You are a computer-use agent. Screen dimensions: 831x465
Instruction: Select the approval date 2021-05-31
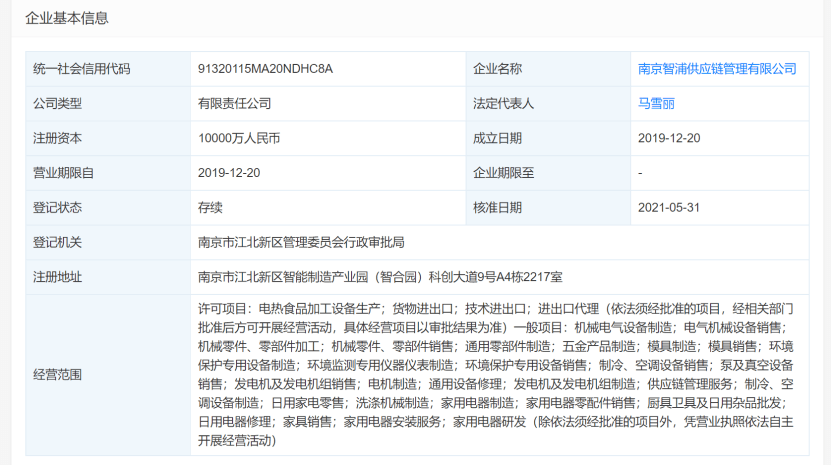(x=669, y=208)
